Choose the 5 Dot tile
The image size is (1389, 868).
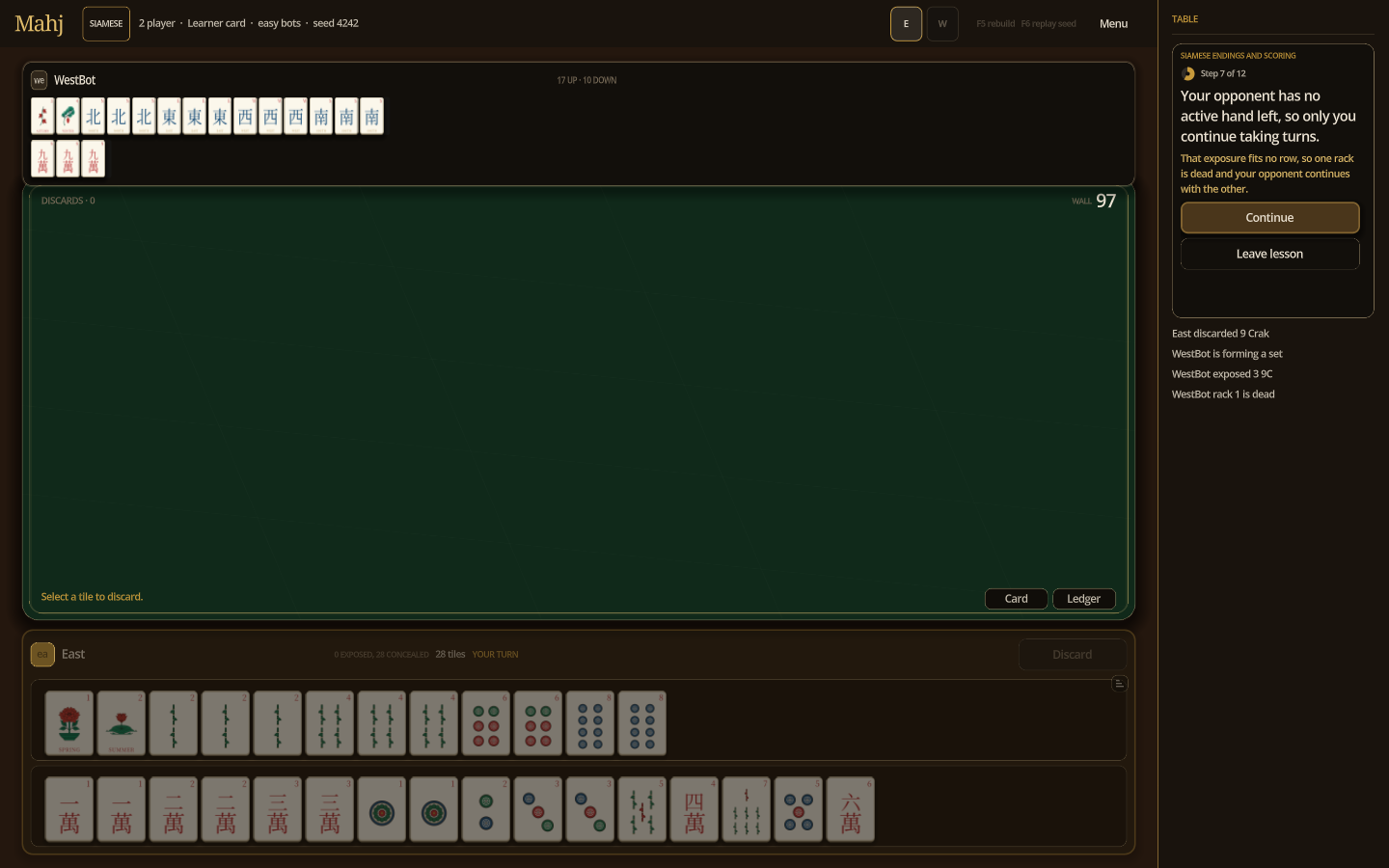pos(799,810)
